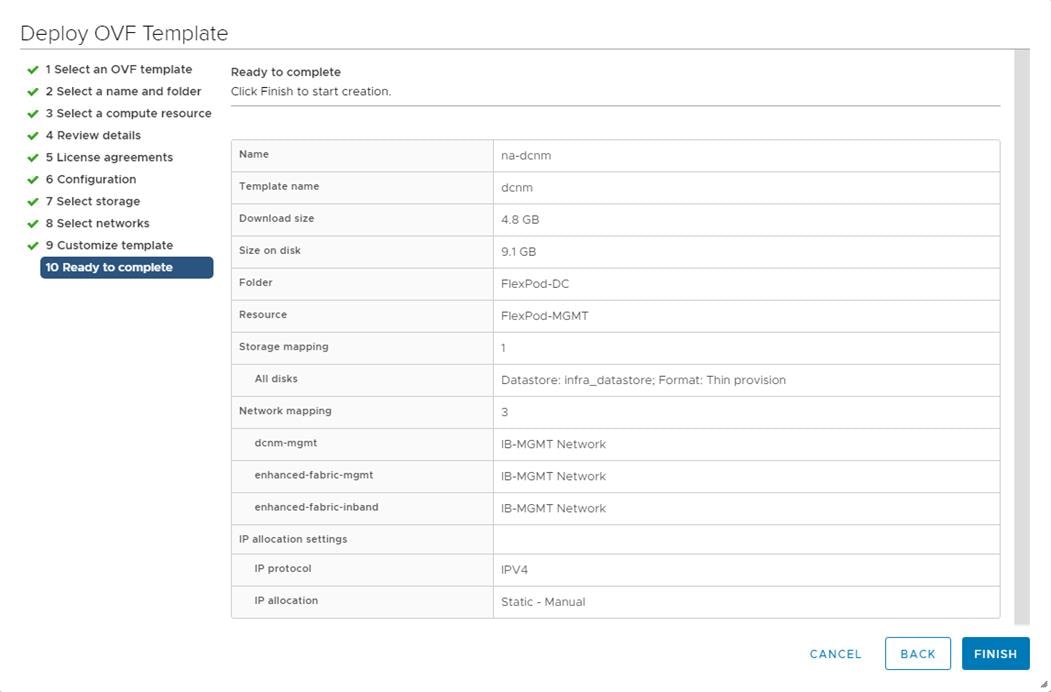The image size is (1051, 692).
Task: Click the dialog resize grip icon
Action: 1043,684
